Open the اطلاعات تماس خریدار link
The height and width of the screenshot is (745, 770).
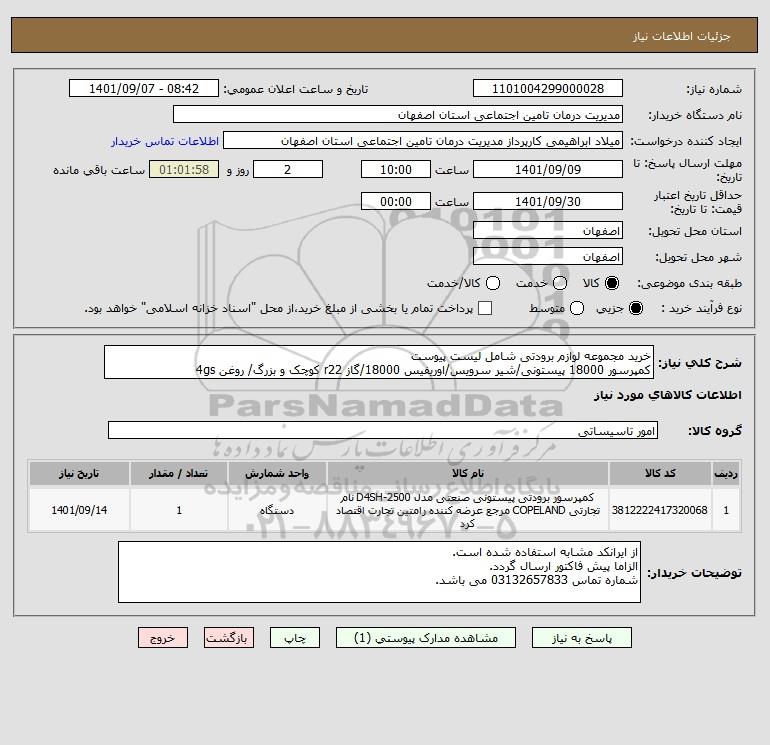point(165,141)
